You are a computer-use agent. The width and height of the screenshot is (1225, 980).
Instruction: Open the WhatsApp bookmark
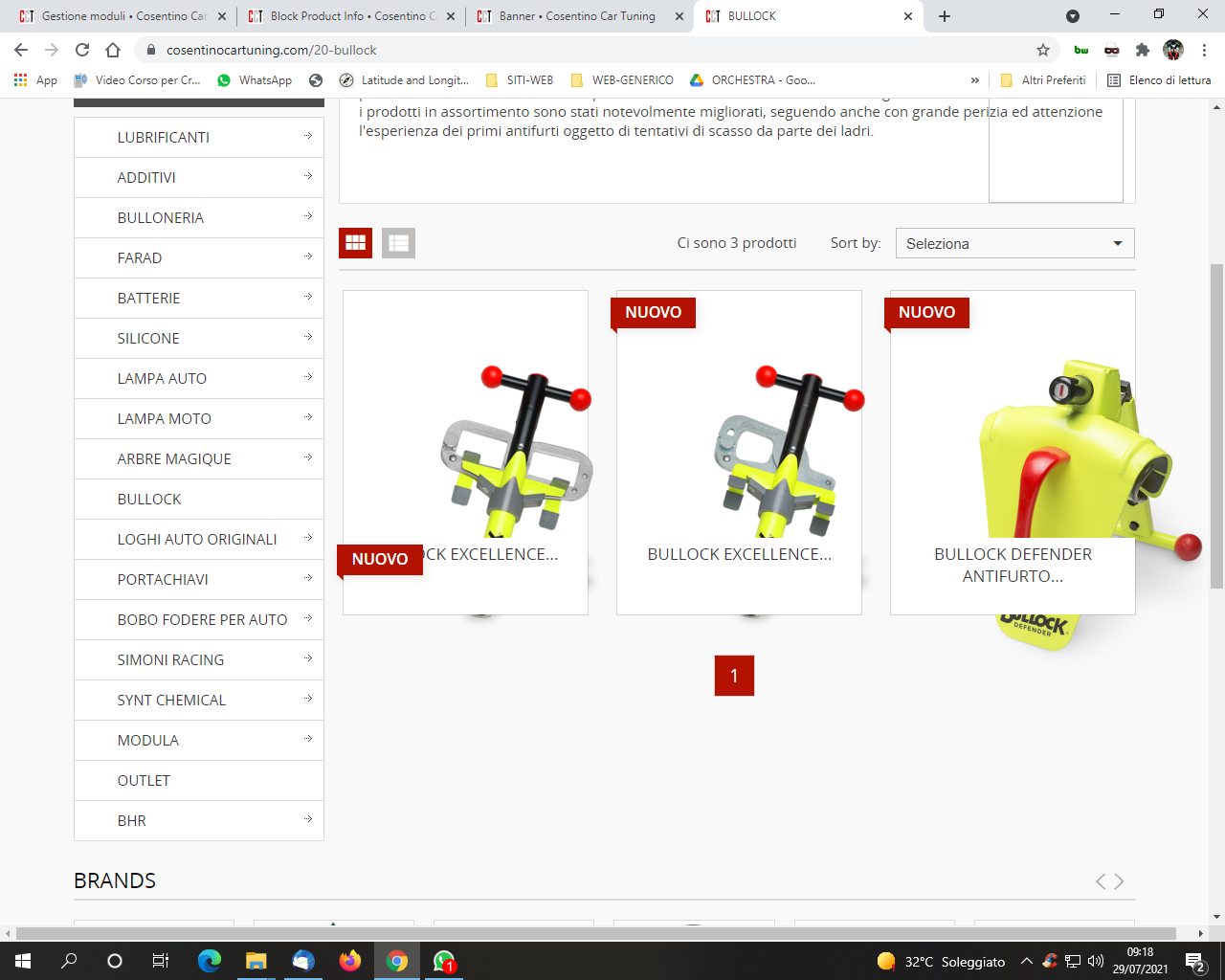[x=255, y=80]
